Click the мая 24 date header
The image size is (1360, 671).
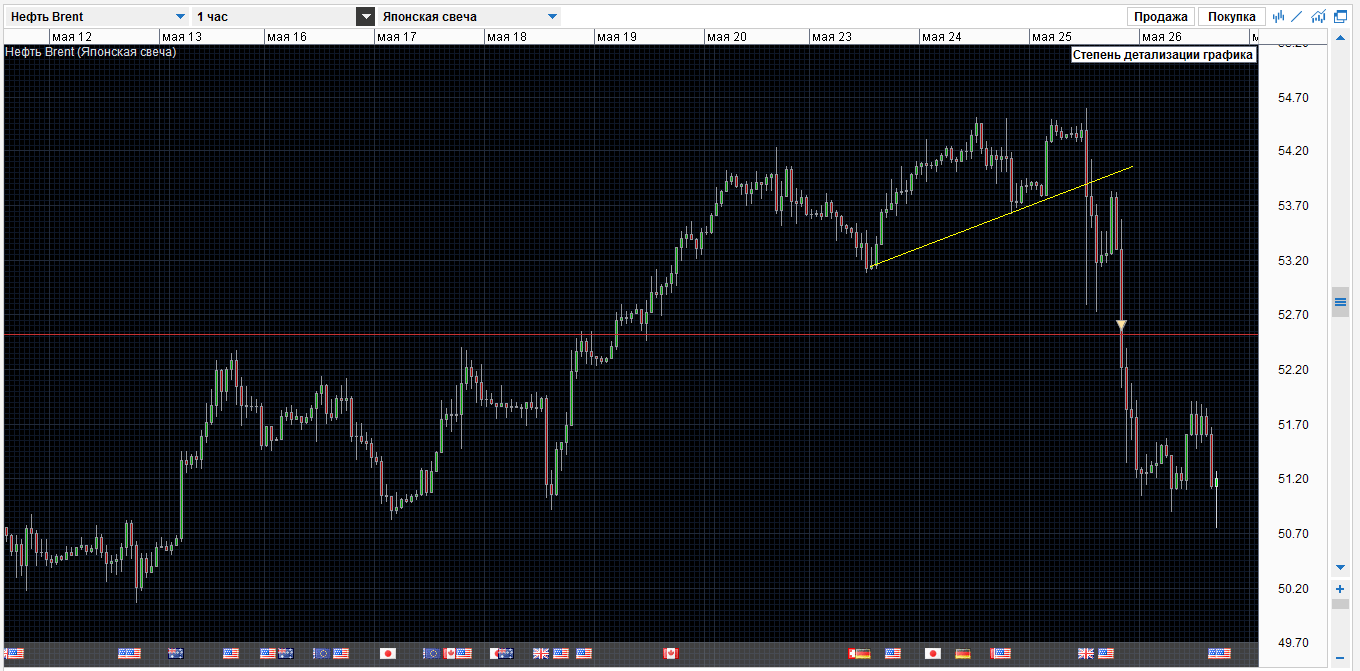941,36
